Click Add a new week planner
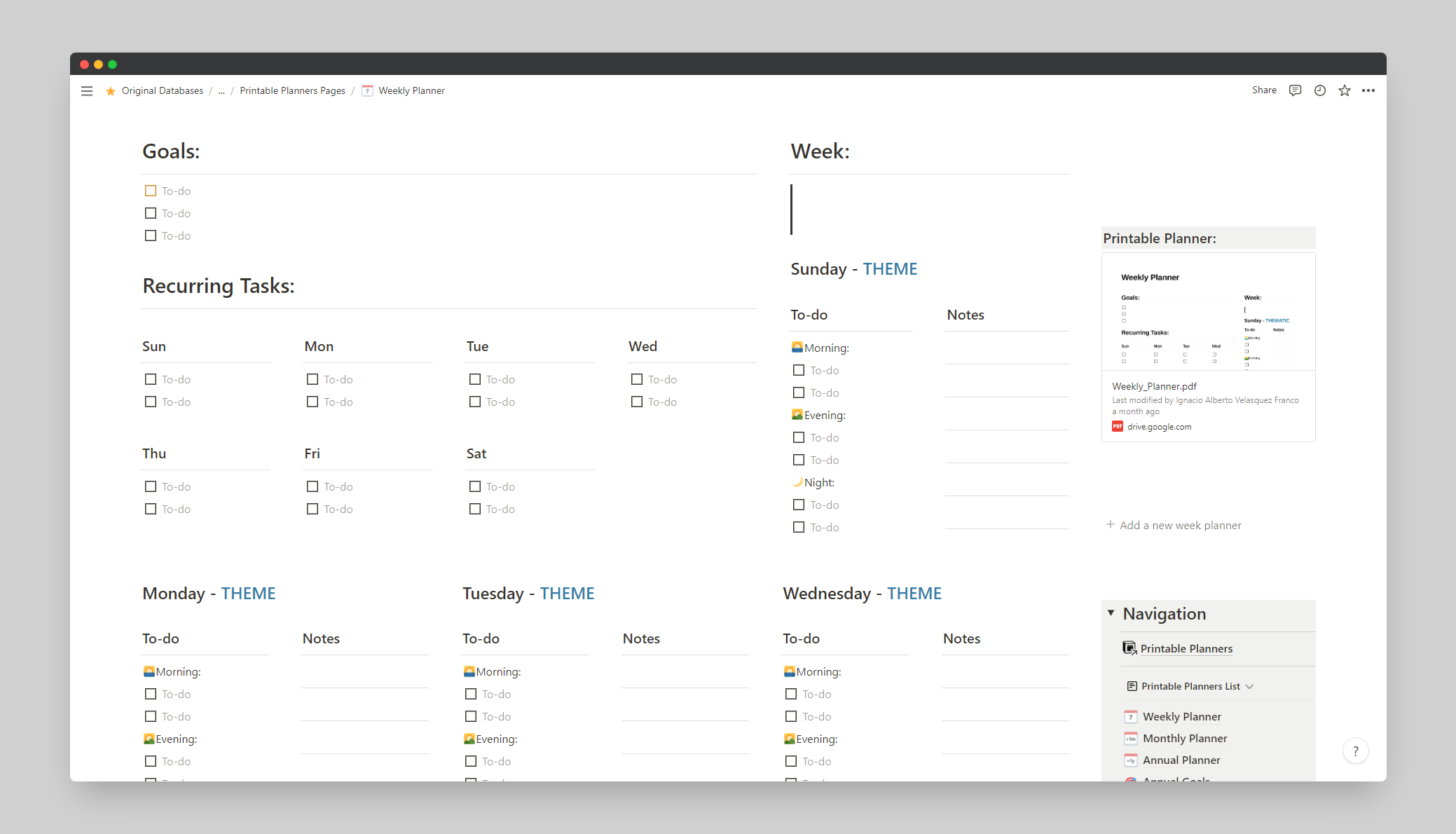The image size is (1456, 834). 1180,525
